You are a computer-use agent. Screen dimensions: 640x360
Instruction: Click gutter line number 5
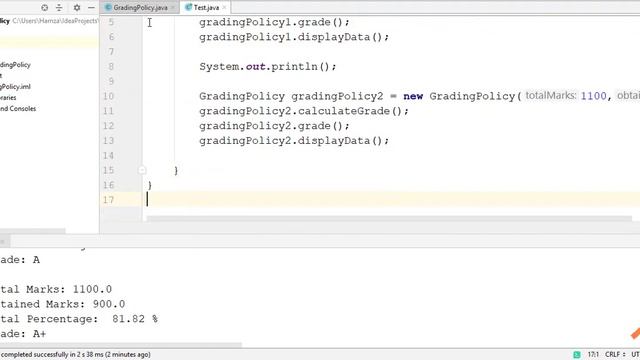tap(111, 22)
